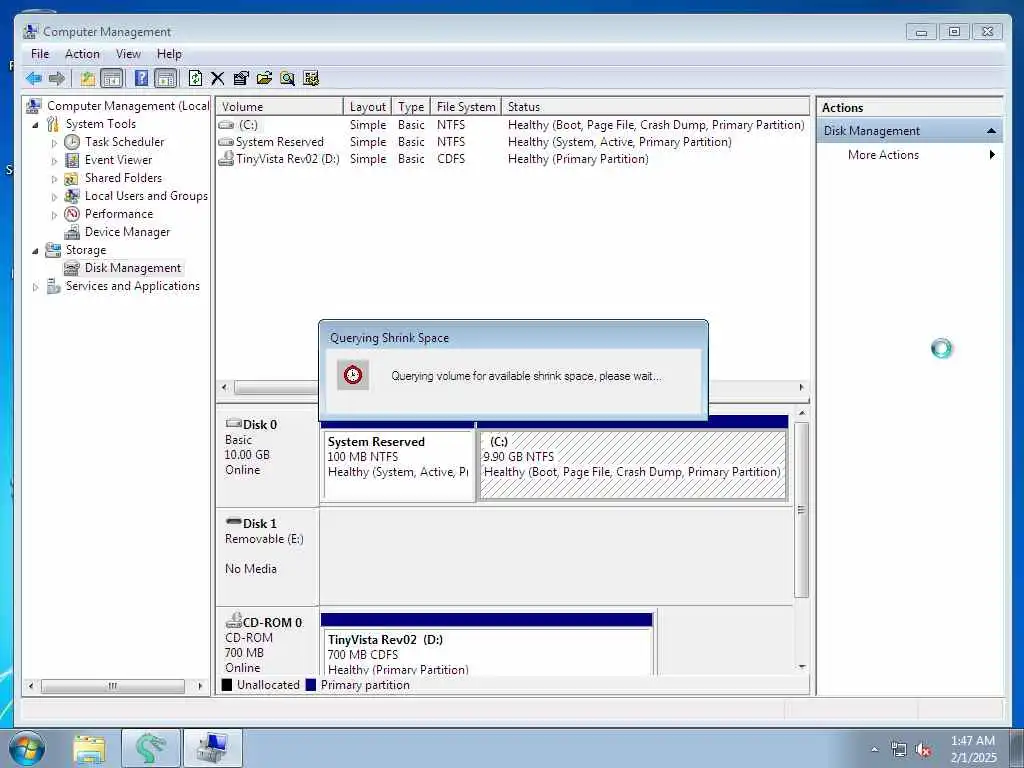The height and width of the screenshot is (768, 1024).
Task: Click the console tree's right scroll arrow
Action: [200, 686]
